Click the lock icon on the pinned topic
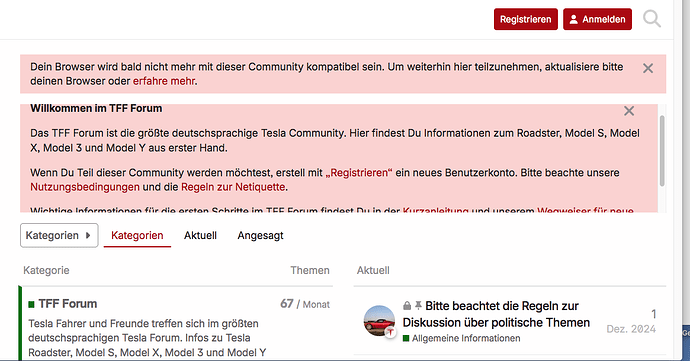This screenshot has width=690, height=361. [407, 306]
